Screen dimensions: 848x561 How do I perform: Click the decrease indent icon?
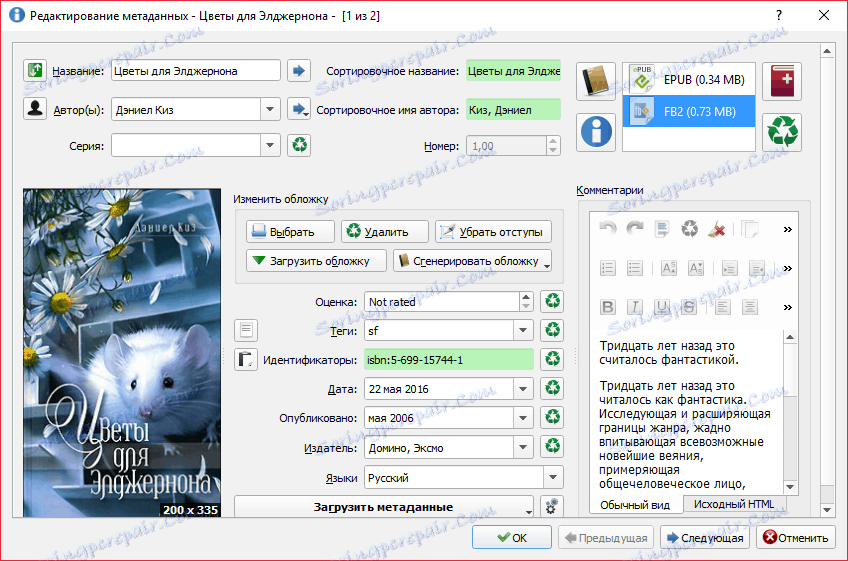tap(757, 268)
